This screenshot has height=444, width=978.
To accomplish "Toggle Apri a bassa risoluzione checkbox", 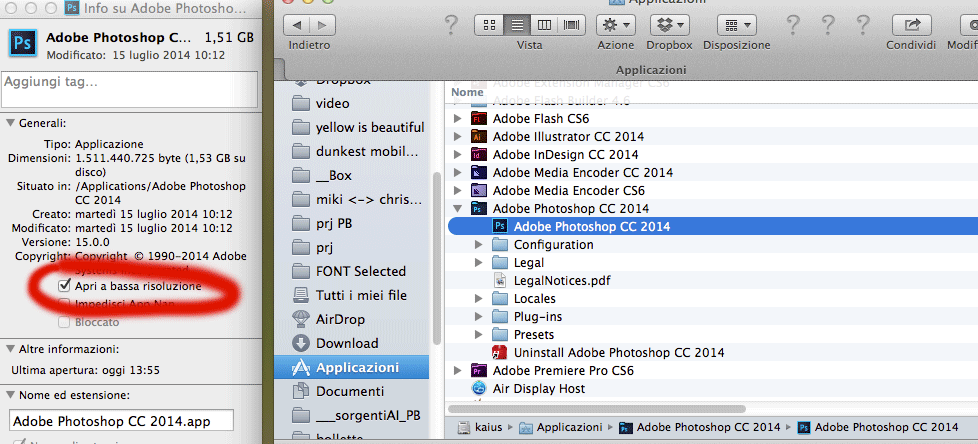I will pyautogui.click(x=64, y=286).
